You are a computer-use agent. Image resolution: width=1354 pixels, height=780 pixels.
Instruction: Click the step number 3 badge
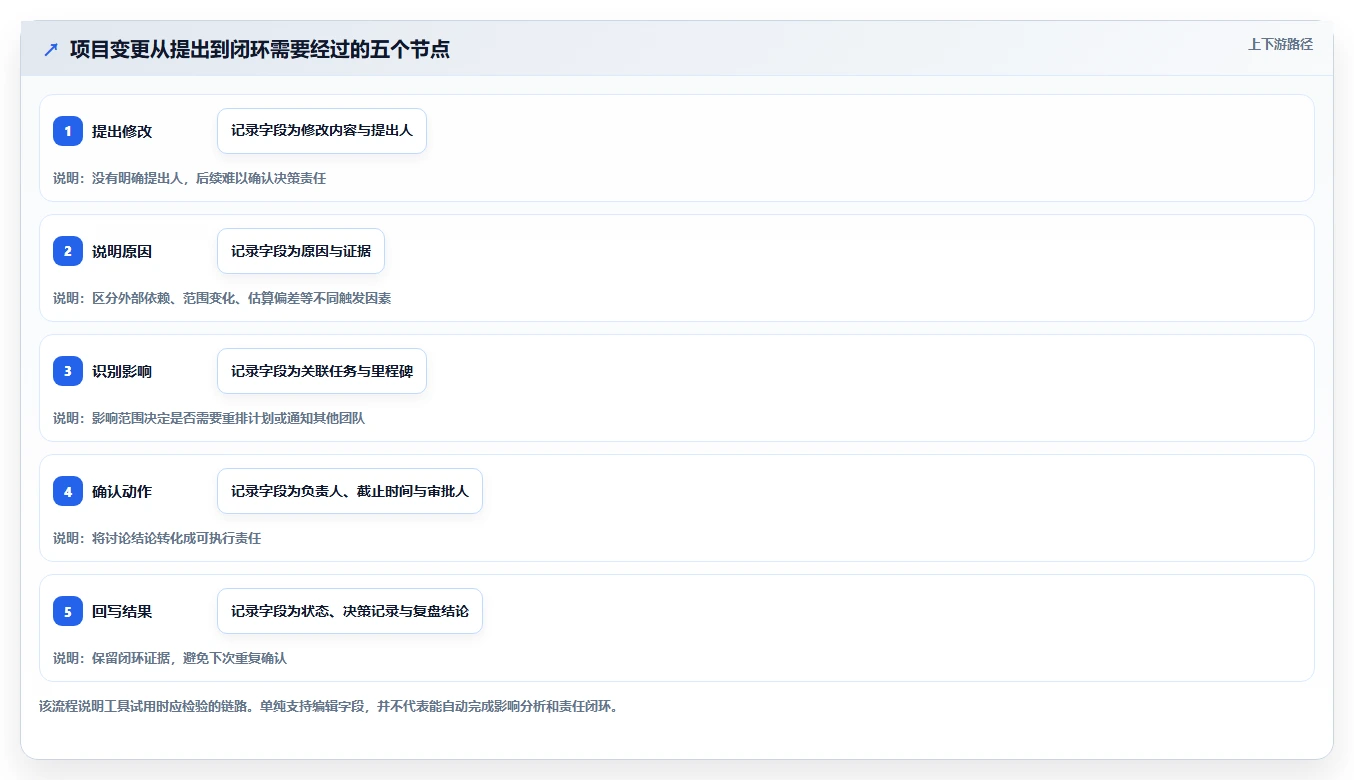tap(68, 371)
